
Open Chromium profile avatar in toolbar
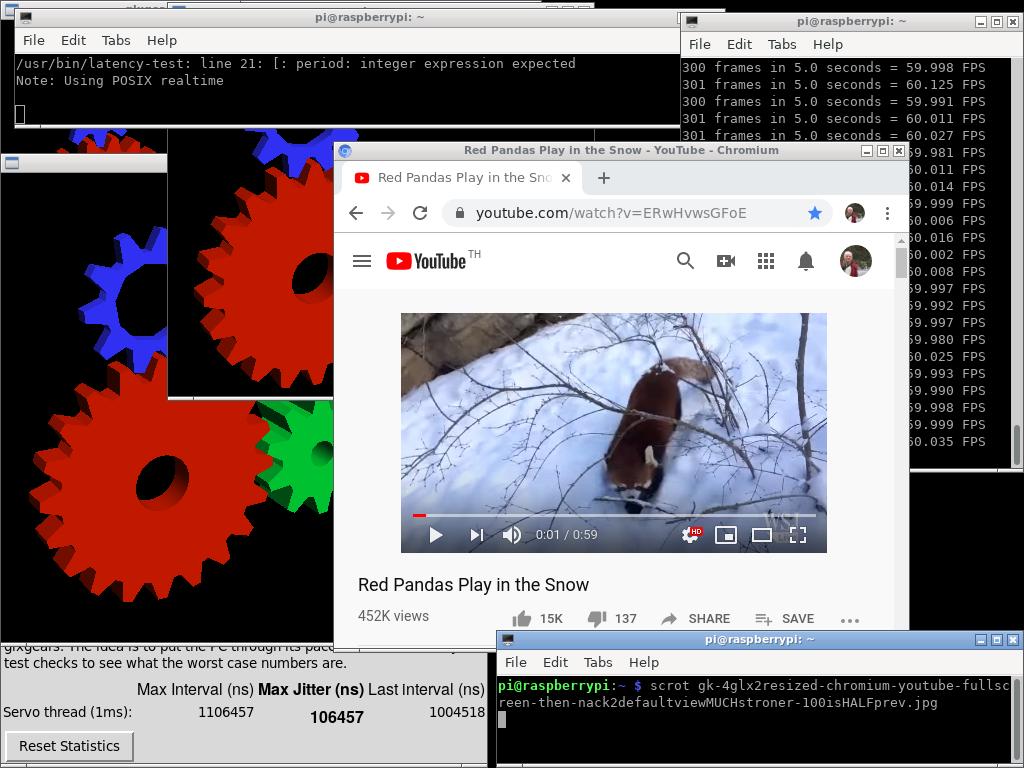[854, 213]
